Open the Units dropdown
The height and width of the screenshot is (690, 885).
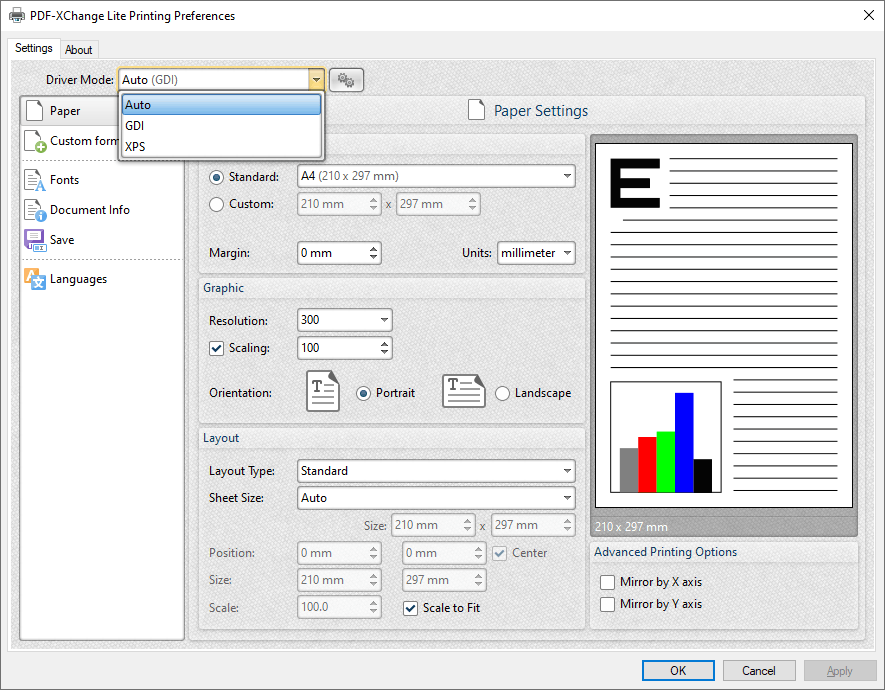click(536, 253)
